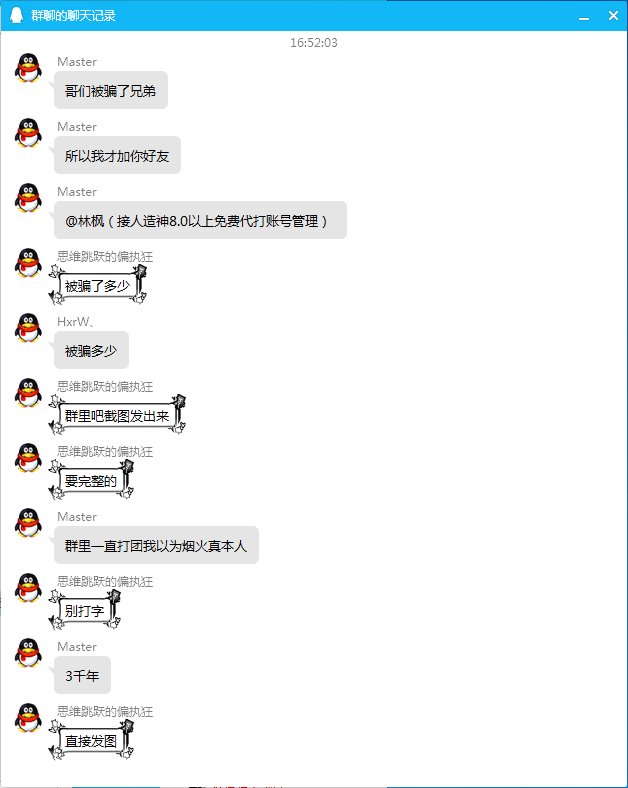Click avatar beside the @林枫 mention message
This screenshot has height=788, width=628.
point(29,198)
